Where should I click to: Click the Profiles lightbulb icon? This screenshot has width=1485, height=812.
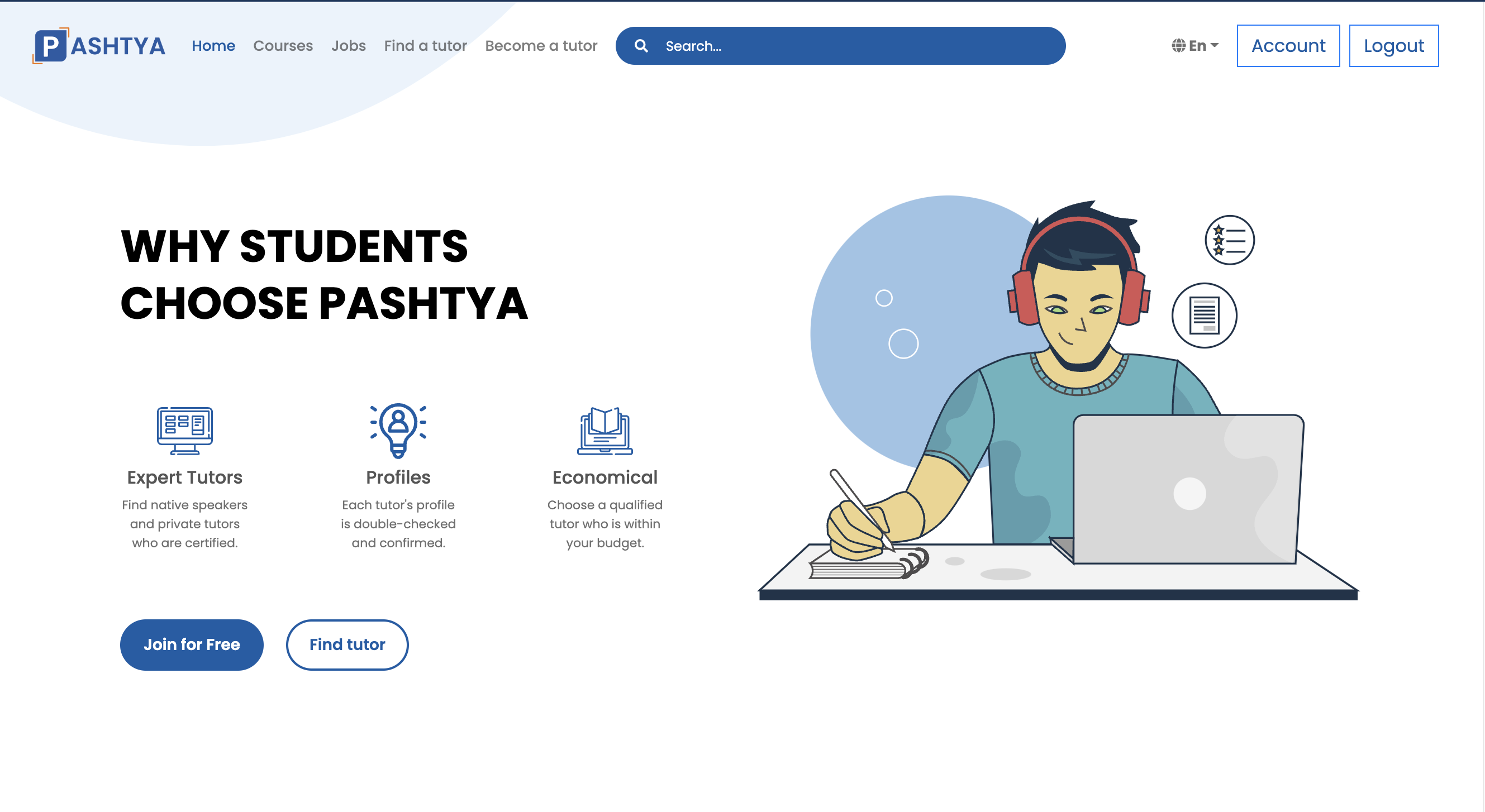[398, 431]
